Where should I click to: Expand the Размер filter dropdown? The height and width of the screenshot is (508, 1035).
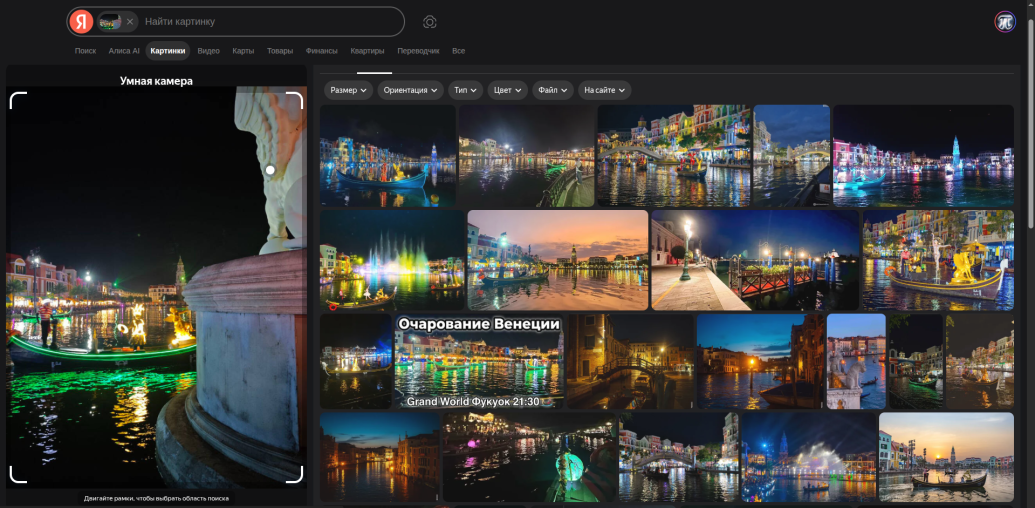coord(349,90)
